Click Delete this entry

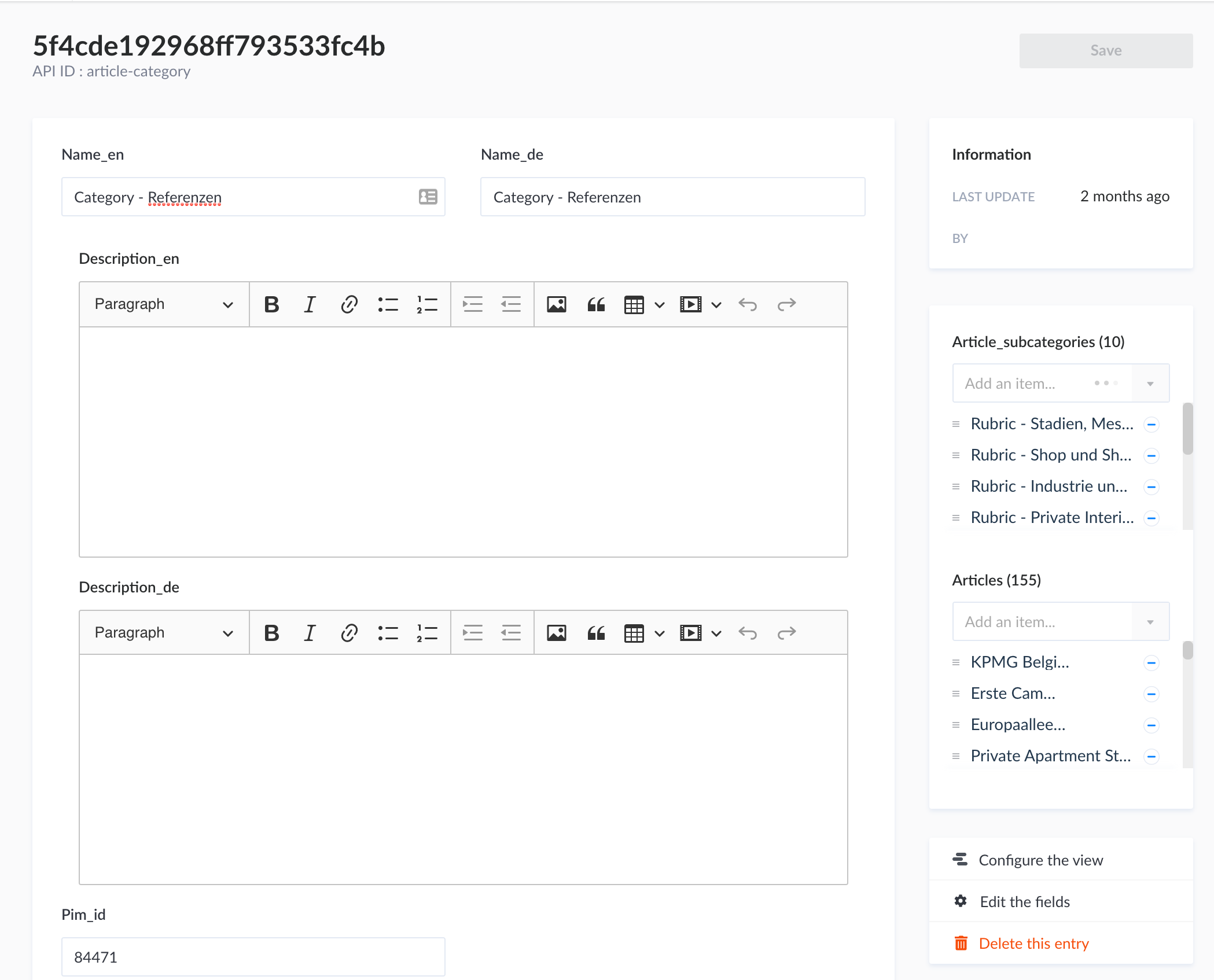click(x=1033, y=943)
